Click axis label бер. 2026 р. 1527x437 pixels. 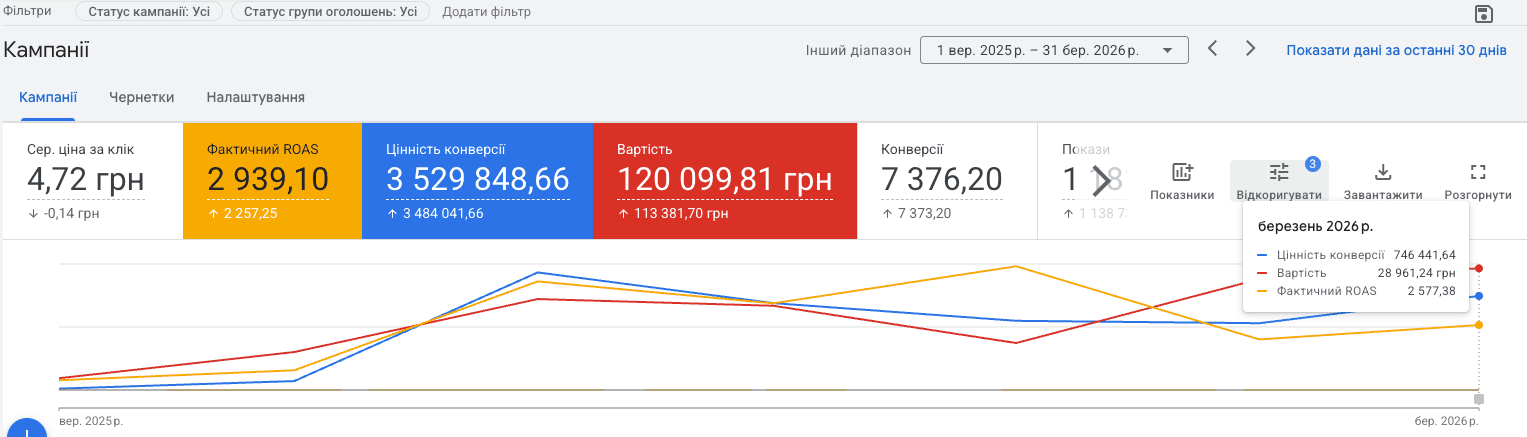click(x=1445, y=422)
